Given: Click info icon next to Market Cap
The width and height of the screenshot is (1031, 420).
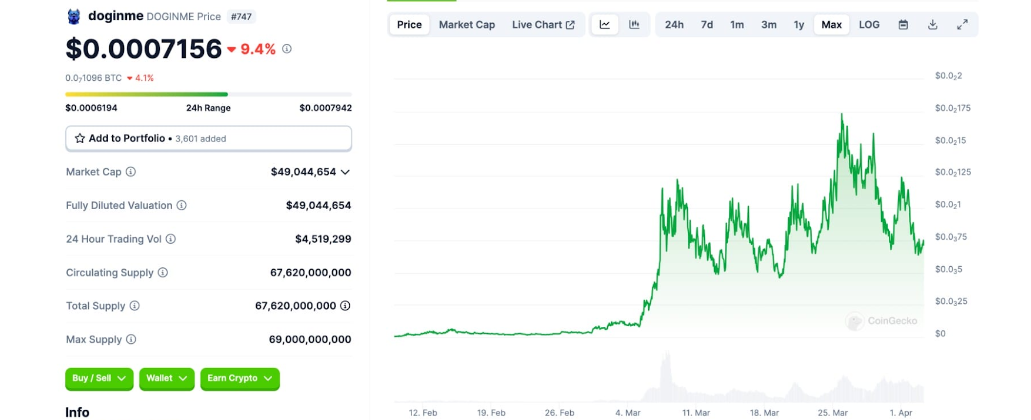Looking at the screenshot, I should [131, 172].
